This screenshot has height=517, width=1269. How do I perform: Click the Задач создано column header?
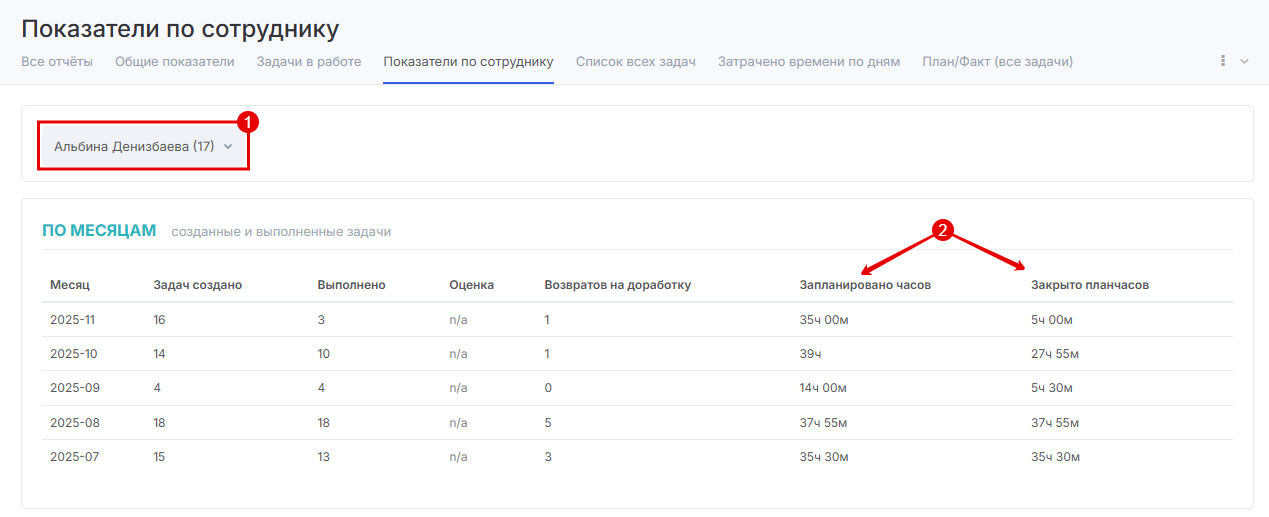(x=197, y=285)
